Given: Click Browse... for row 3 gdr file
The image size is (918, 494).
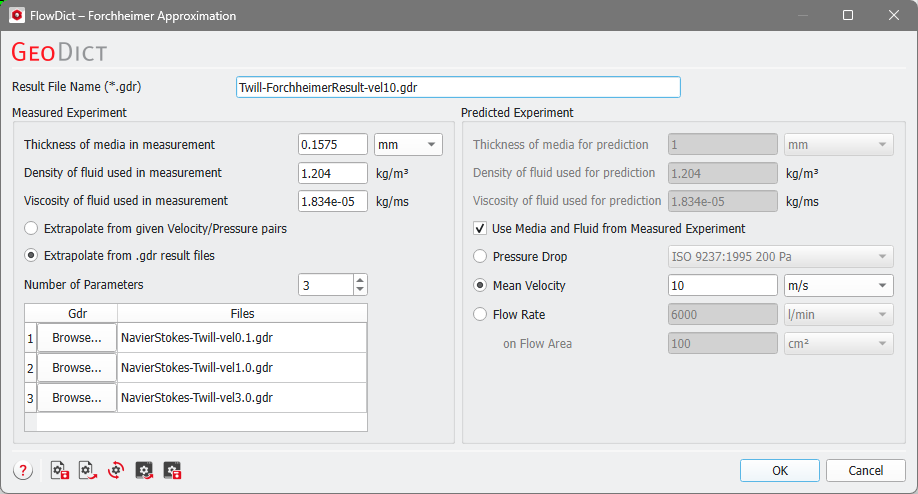Looking at the screenshot, I should coord(77,397).
